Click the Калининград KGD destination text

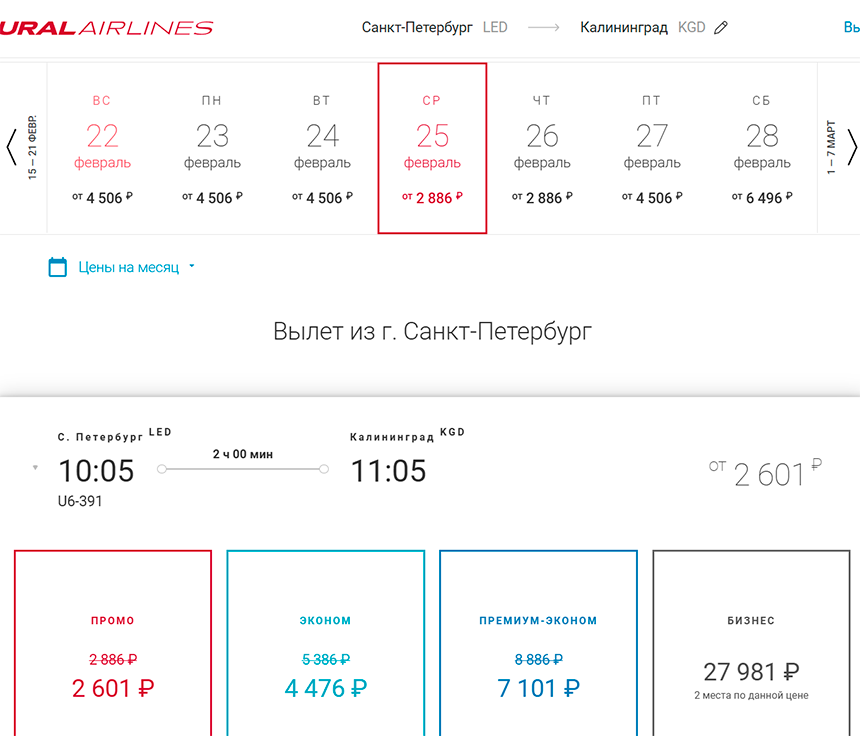[x=642, y=28]
